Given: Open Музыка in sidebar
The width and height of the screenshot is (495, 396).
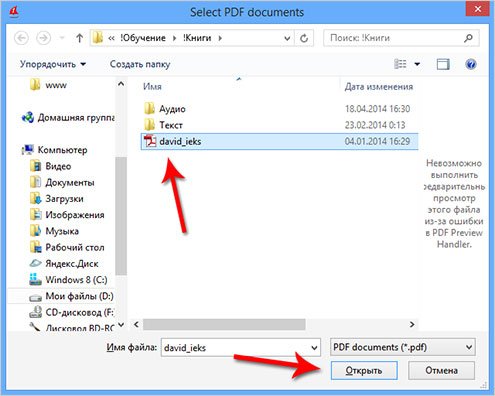Looking at the screenshot, I should pyautogui.click(x=62, y=231).
